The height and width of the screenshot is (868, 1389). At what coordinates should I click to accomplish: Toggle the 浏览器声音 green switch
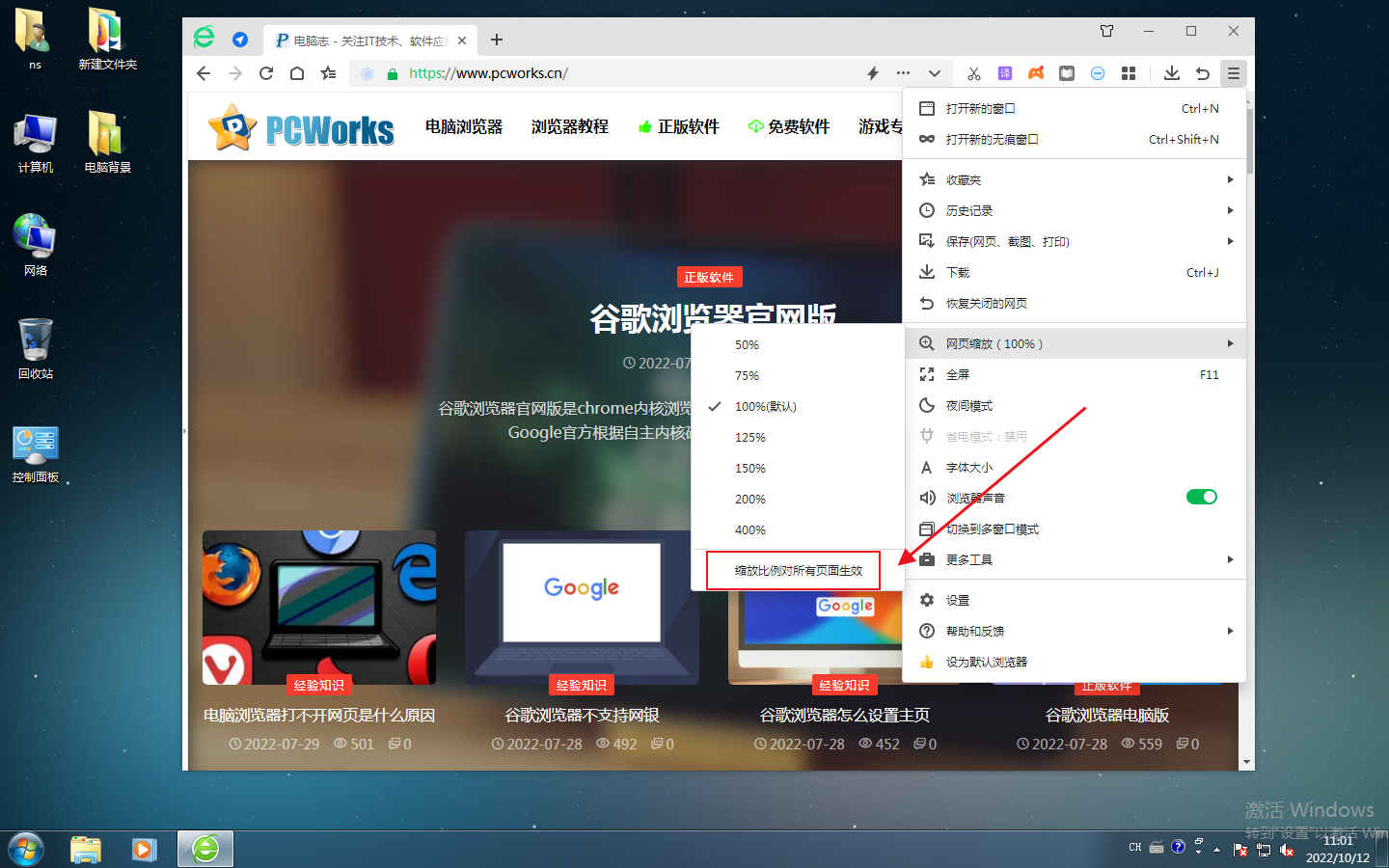pos(1201,497)
